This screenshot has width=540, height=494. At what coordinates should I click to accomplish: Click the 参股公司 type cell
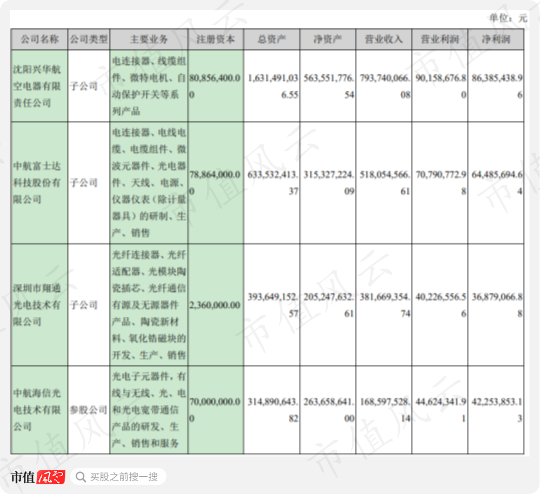pos(89,410)
